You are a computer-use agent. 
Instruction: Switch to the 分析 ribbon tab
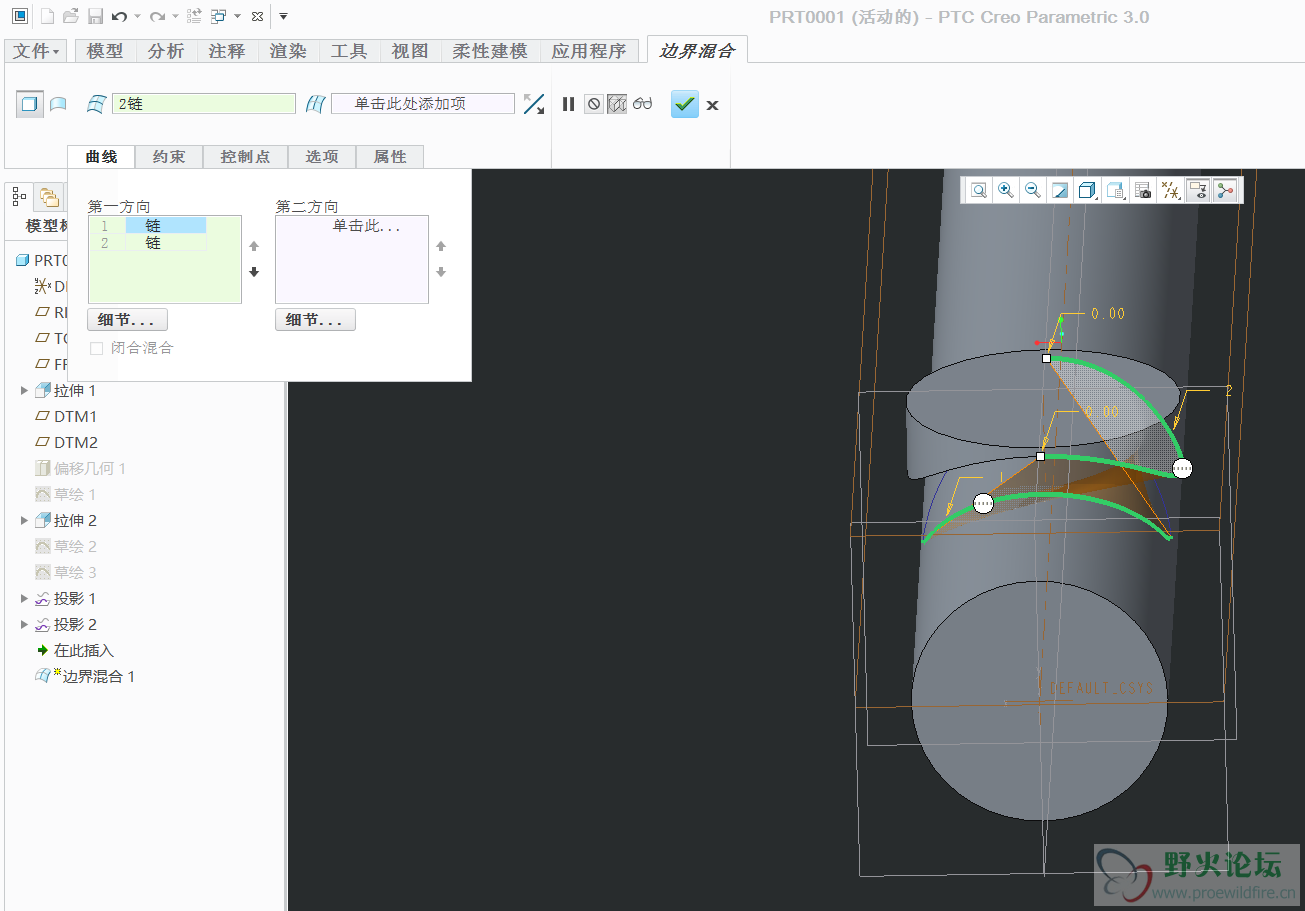[165, 50]
